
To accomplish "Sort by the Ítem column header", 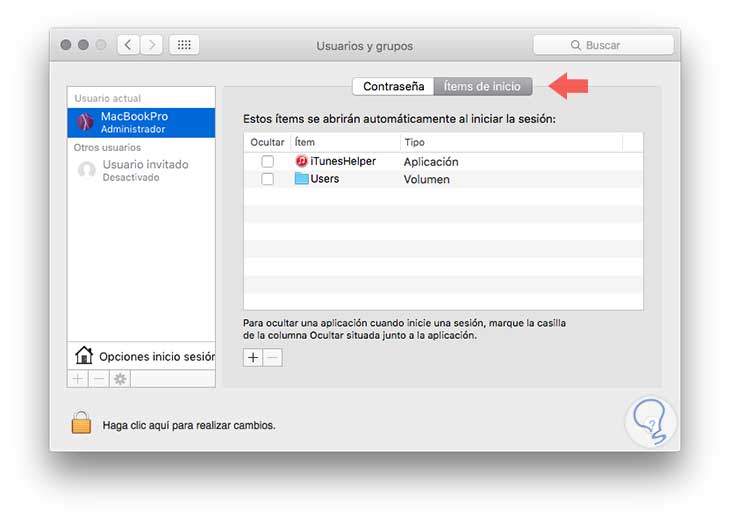I will [346, 142].
